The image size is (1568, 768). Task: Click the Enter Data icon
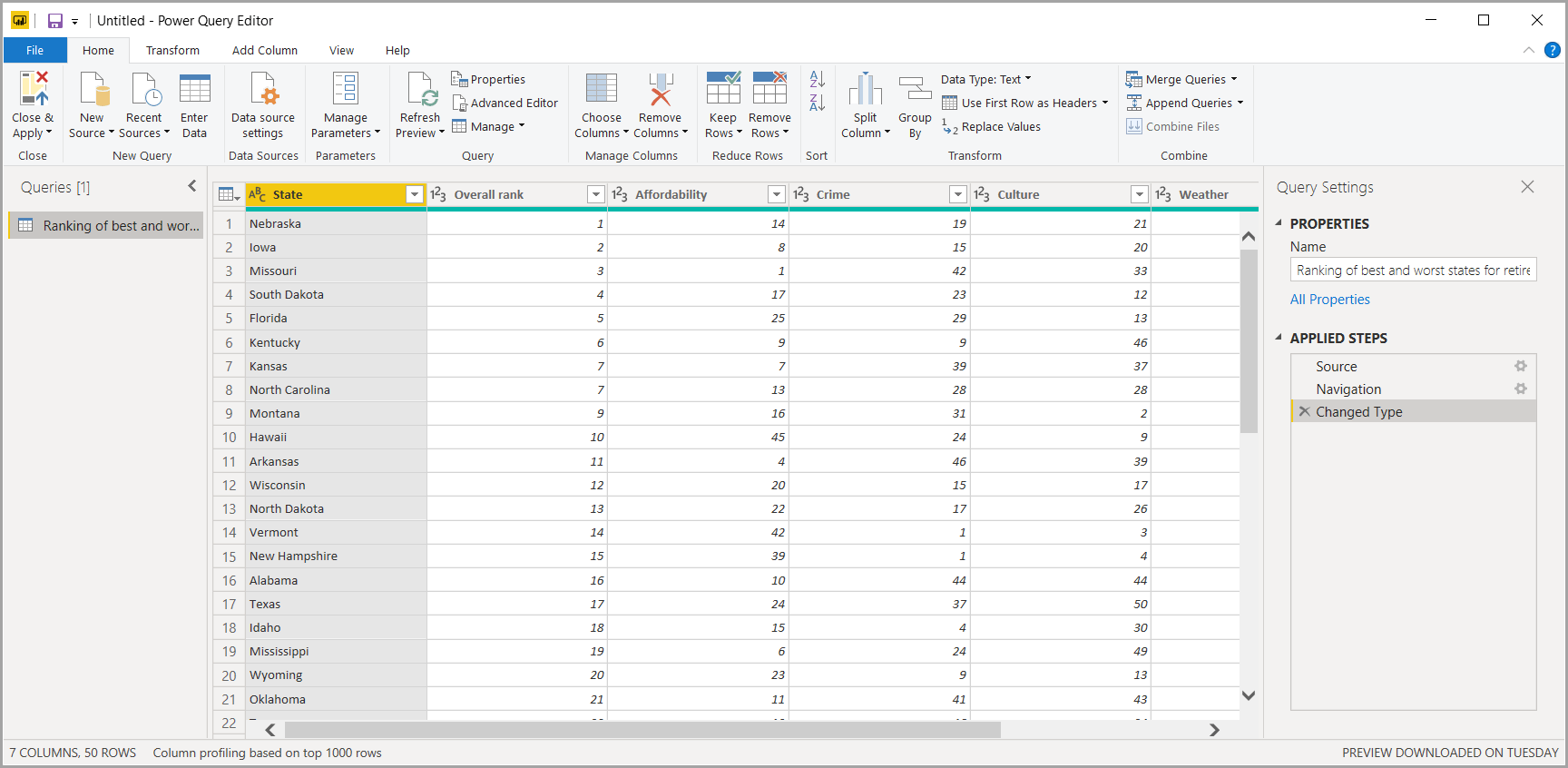pos(194,89)
